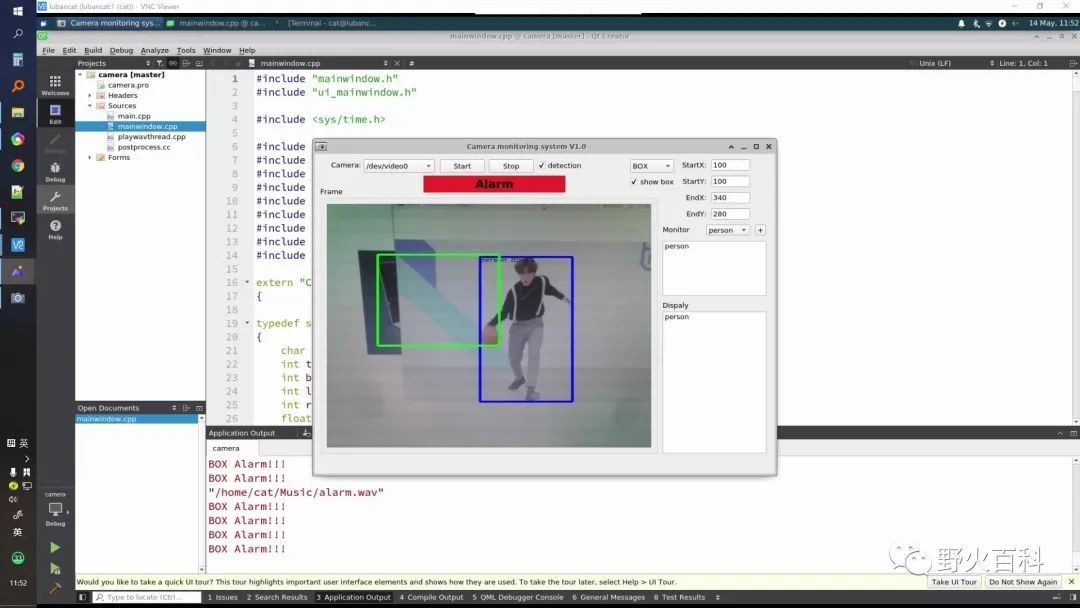The height and width of the screenshot is (608, 1080).
Task: Click the Build hammer icon
Action: [55, 588]
